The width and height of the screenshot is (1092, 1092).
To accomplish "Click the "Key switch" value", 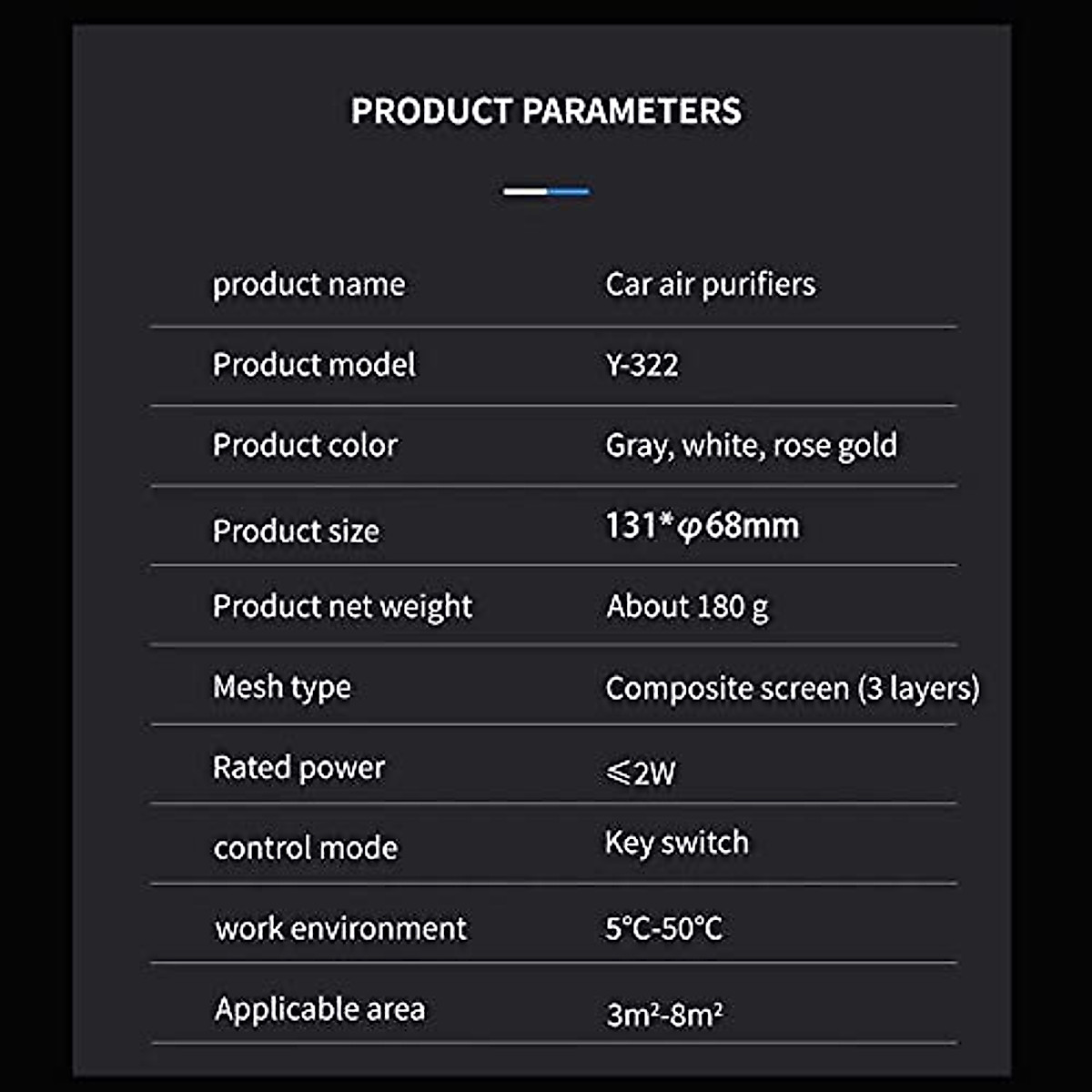I will click(676, 843).
